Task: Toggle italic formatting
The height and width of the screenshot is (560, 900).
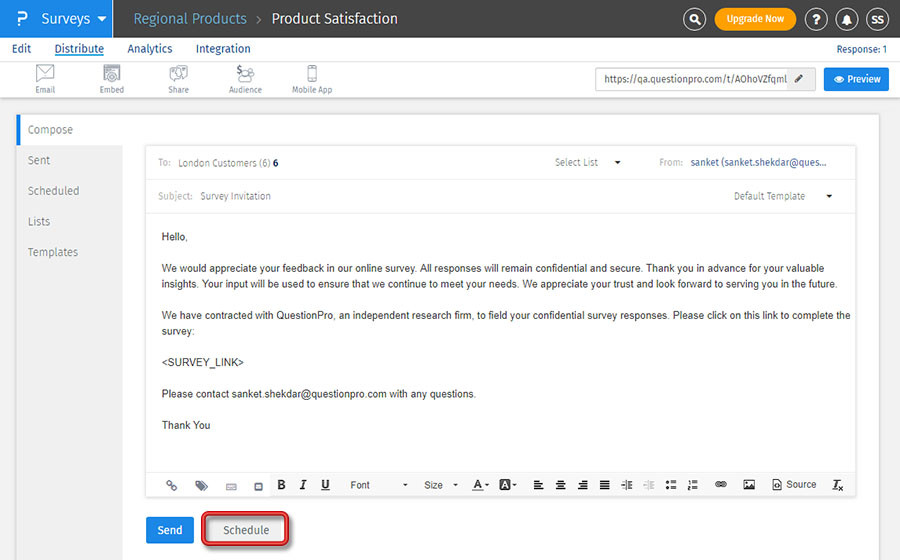Action: [x=303, y=485]
